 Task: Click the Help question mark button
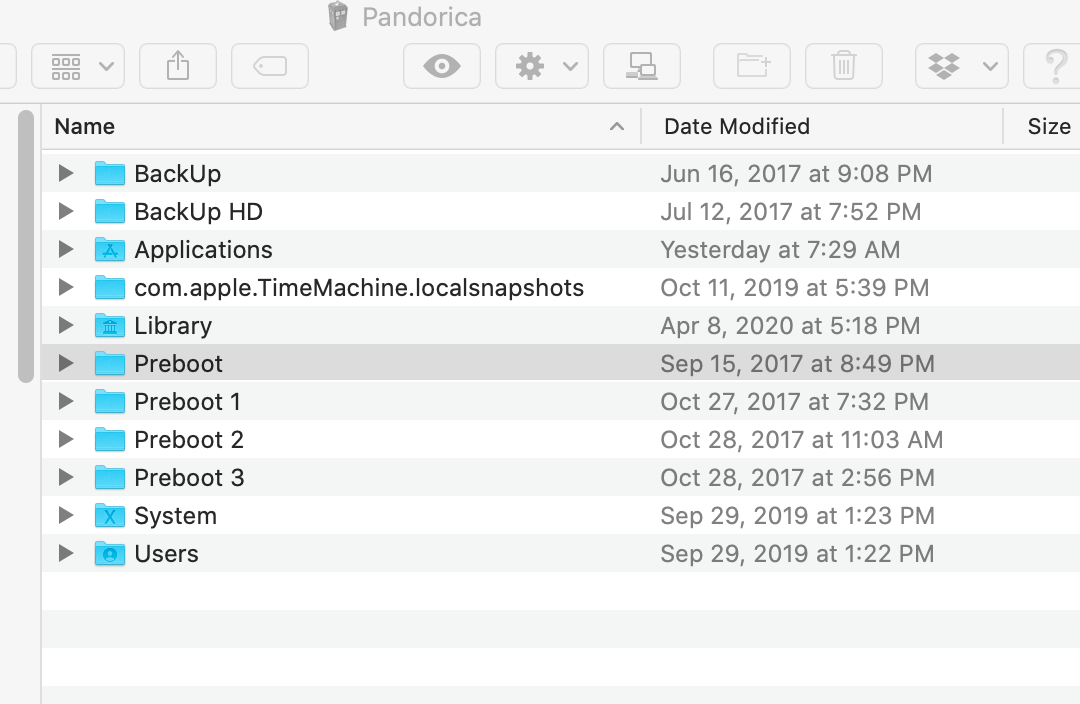(1056, 67)
